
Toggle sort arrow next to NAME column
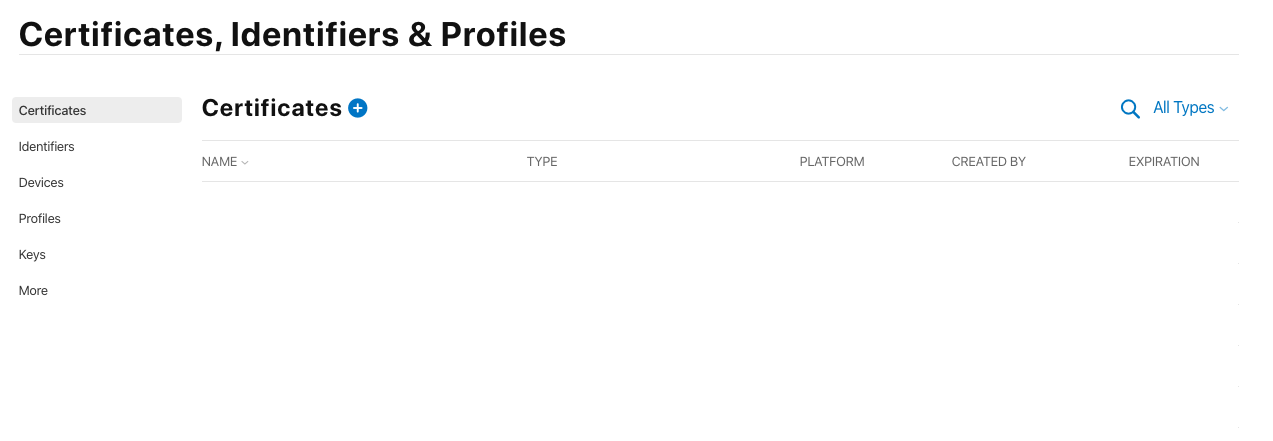245,162
